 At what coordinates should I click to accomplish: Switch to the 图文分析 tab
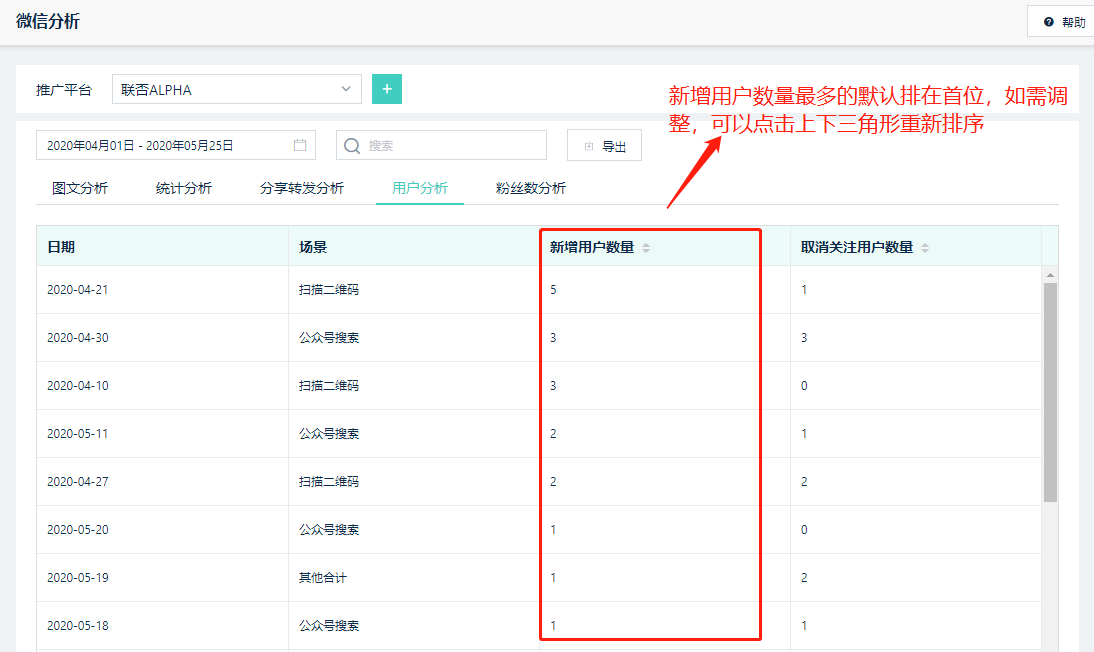click(x=80, y=188)
